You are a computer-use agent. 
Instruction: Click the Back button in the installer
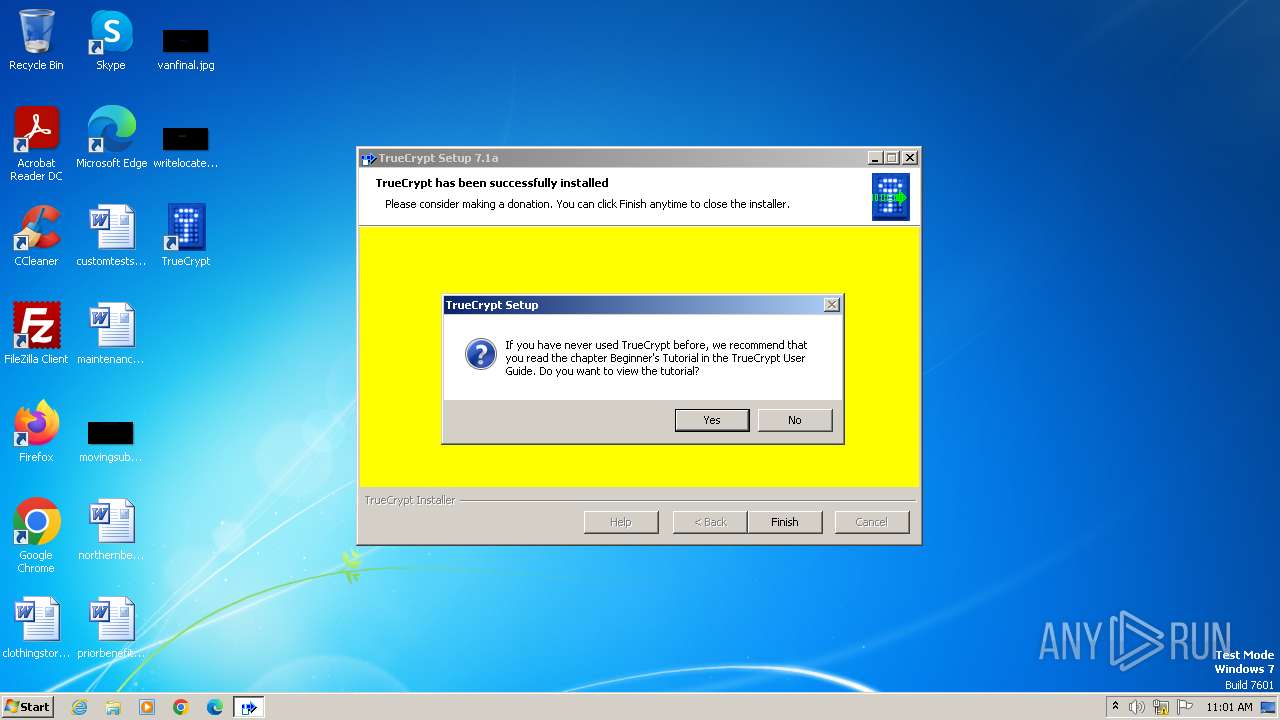point(710,522)
